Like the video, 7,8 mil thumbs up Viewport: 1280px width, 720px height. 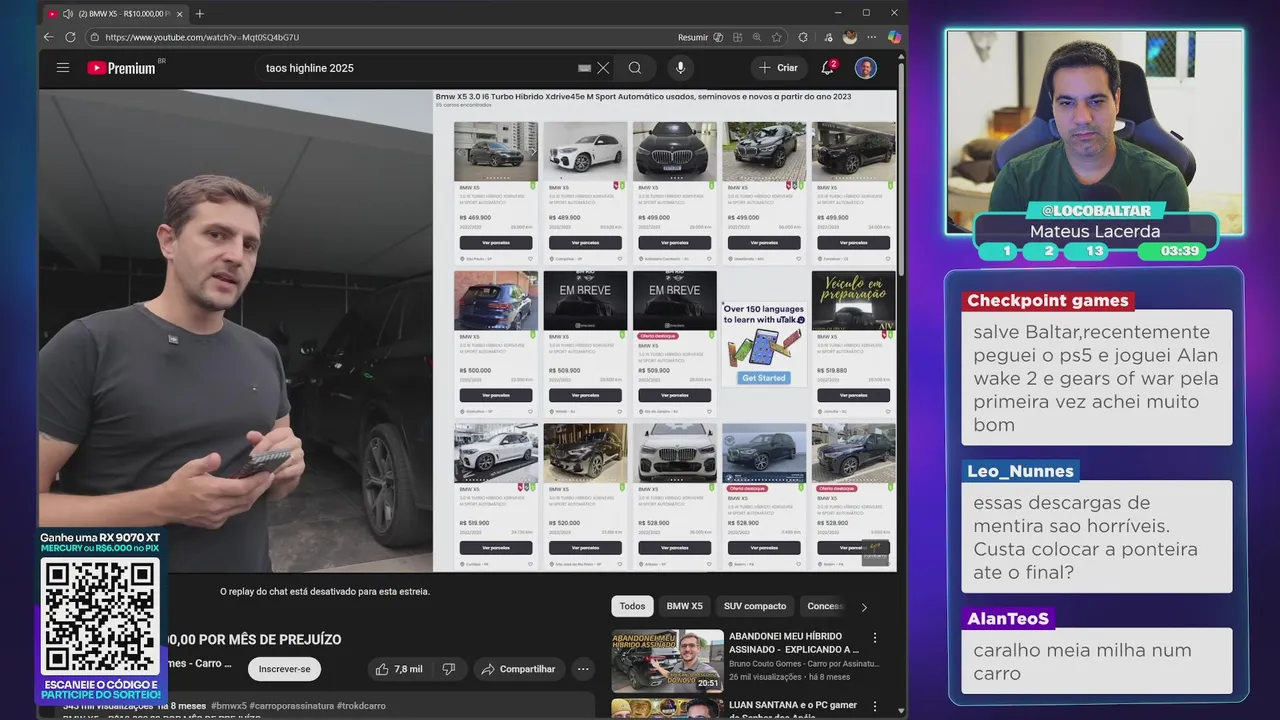[398, 669]
